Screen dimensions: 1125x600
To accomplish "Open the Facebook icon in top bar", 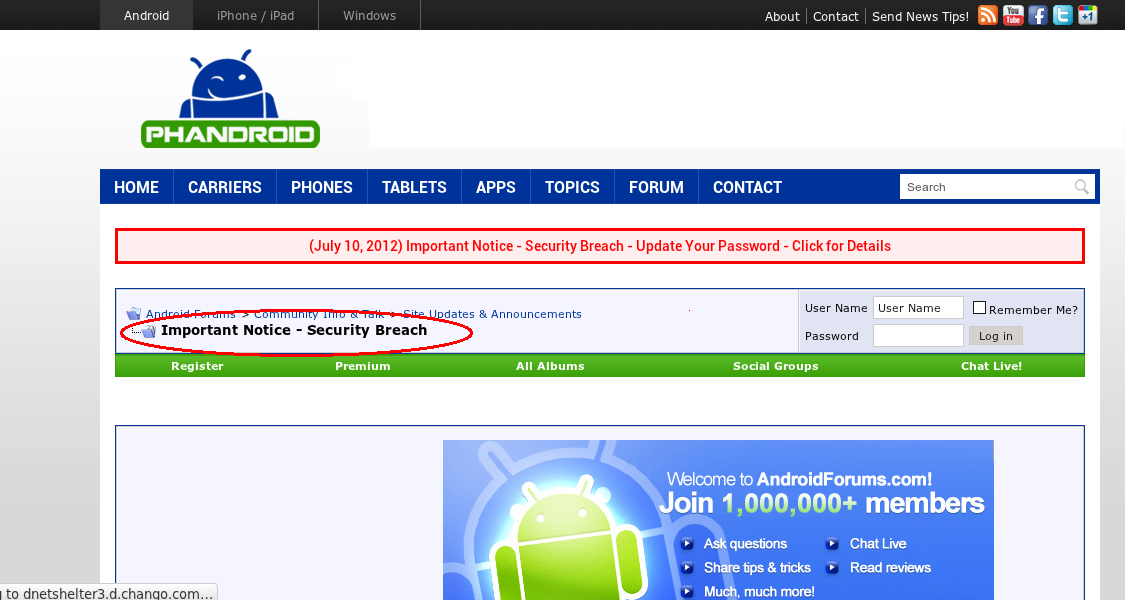I will click(1037, 15).
